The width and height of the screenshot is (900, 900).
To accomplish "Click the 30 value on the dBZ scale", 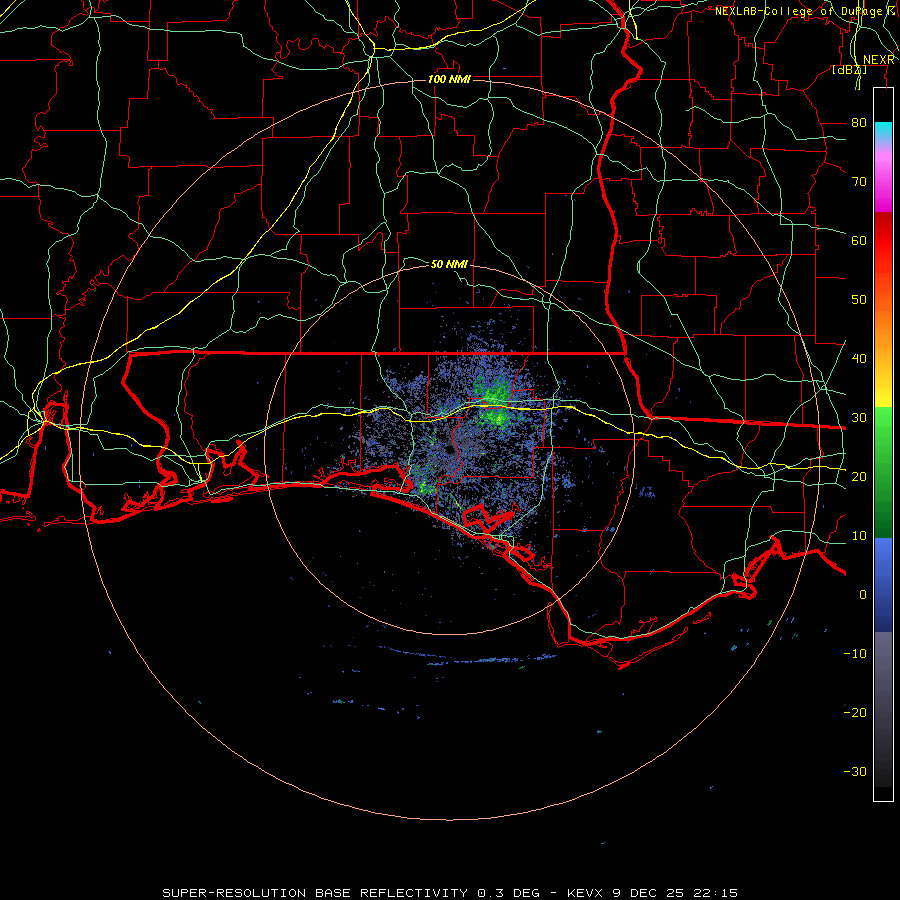I will tap(859, 417).
